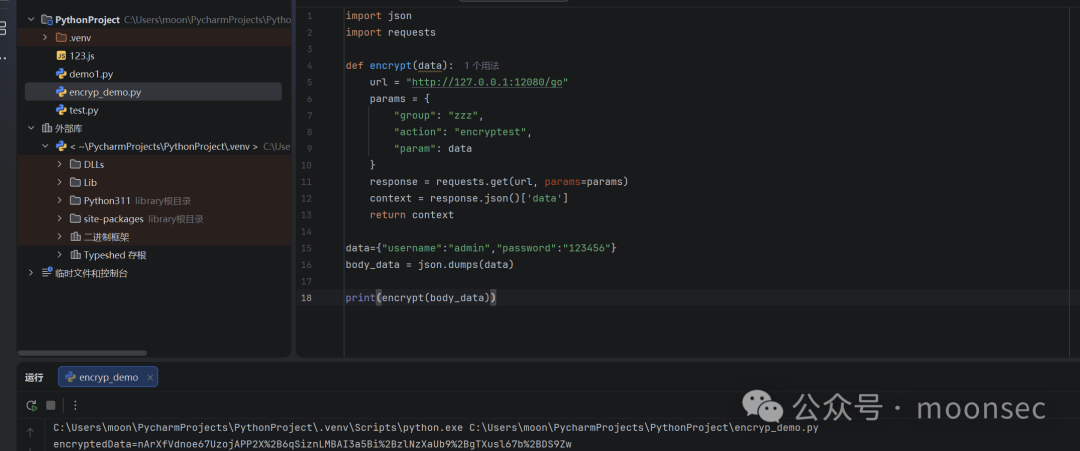Select test.py in project tree
The width and height of the screenshot is (1080, 451).
84,110
